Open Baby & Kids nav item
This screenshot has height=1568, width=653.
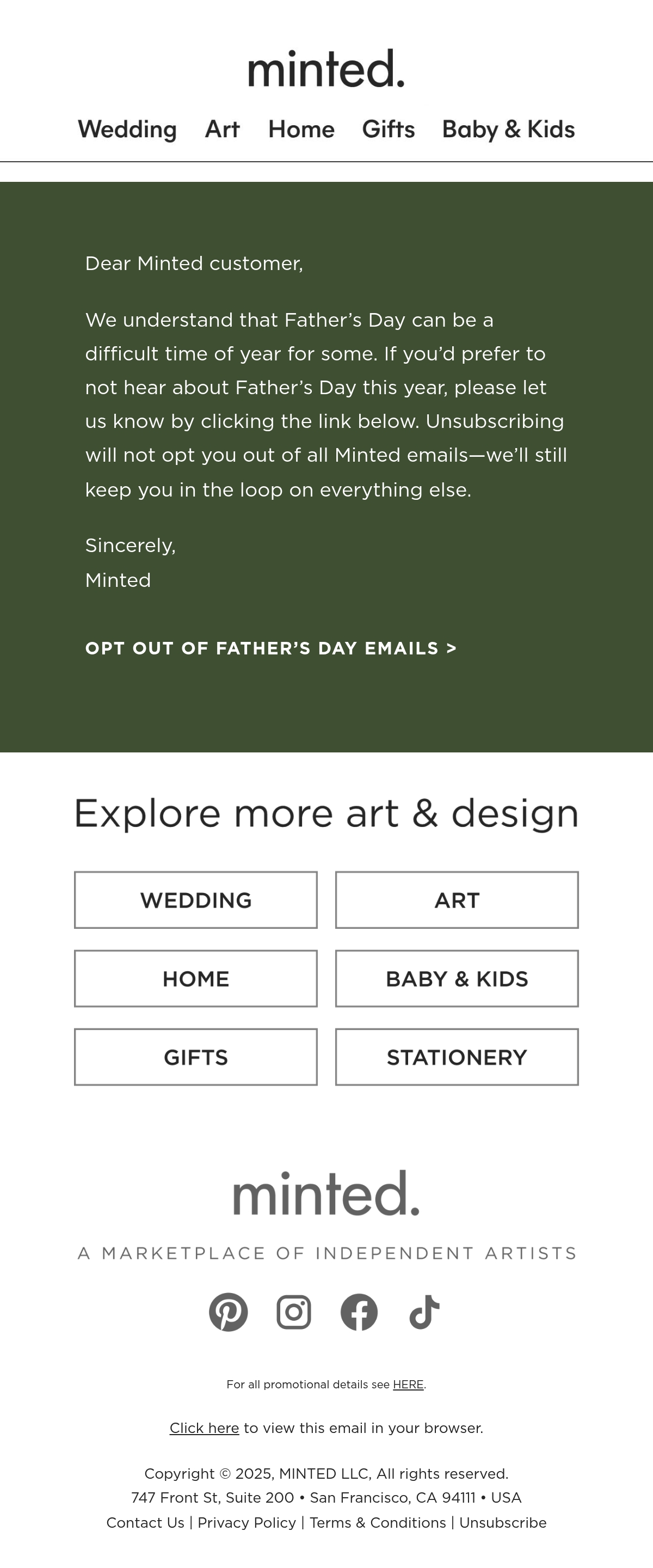point(508,129)
